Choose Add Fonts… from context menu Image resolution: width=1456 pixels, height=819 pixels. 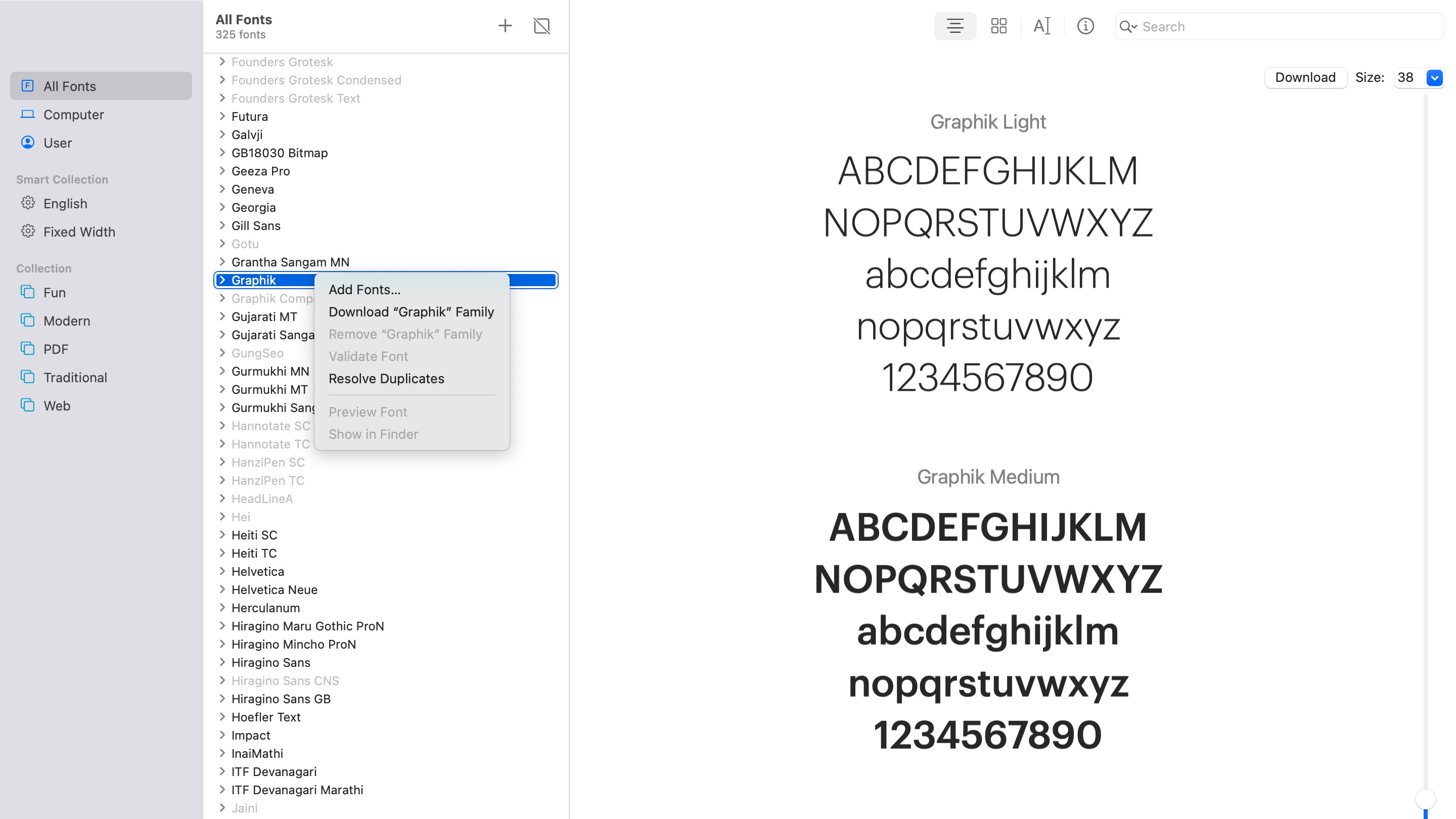[412, 289]
